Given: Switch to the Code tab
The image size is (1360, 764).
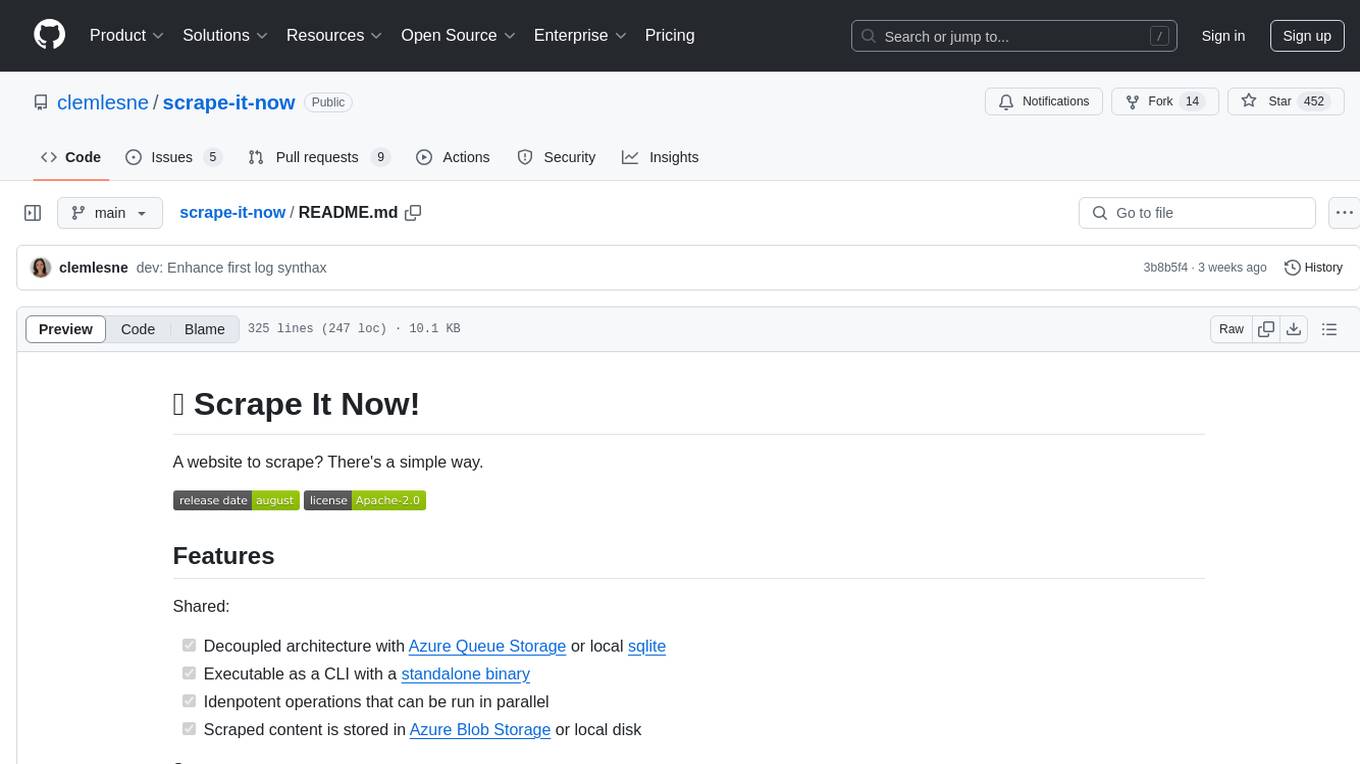Looking at the screenshot, I should pyautogui.click(x=70, y=157).
